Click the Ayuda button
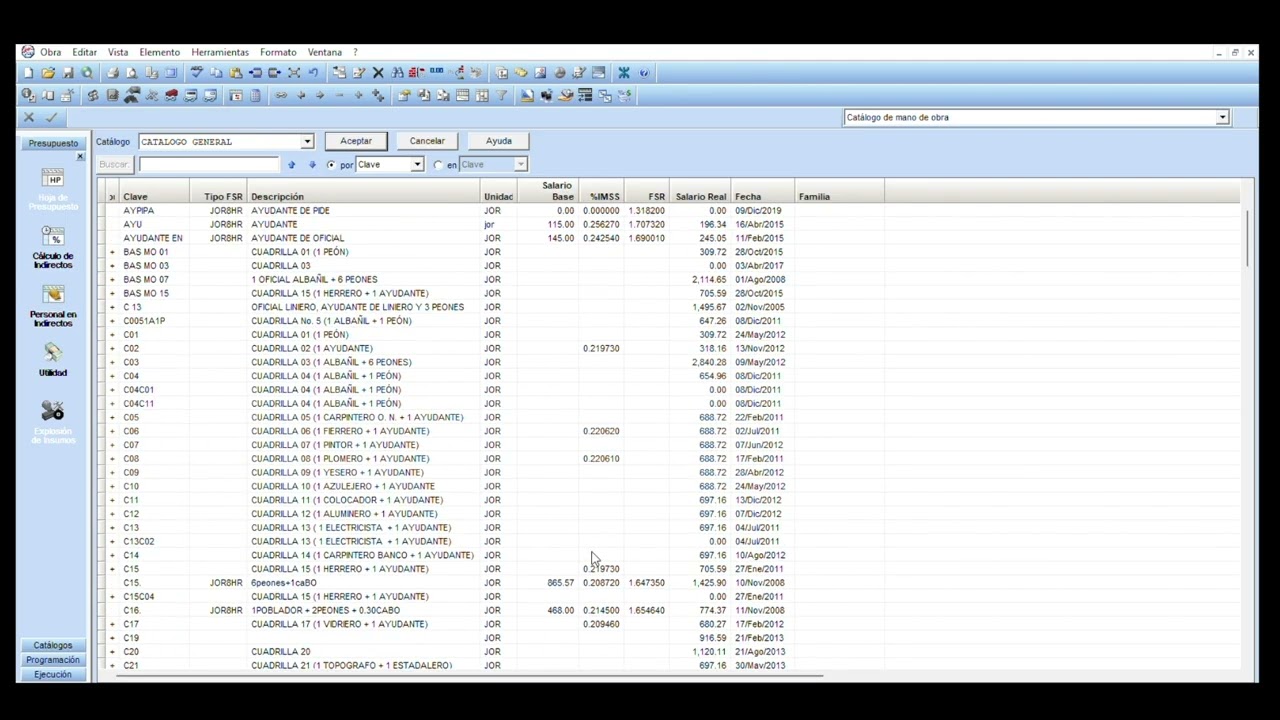The image size is (1280, 720). click(x=499, y=141)
